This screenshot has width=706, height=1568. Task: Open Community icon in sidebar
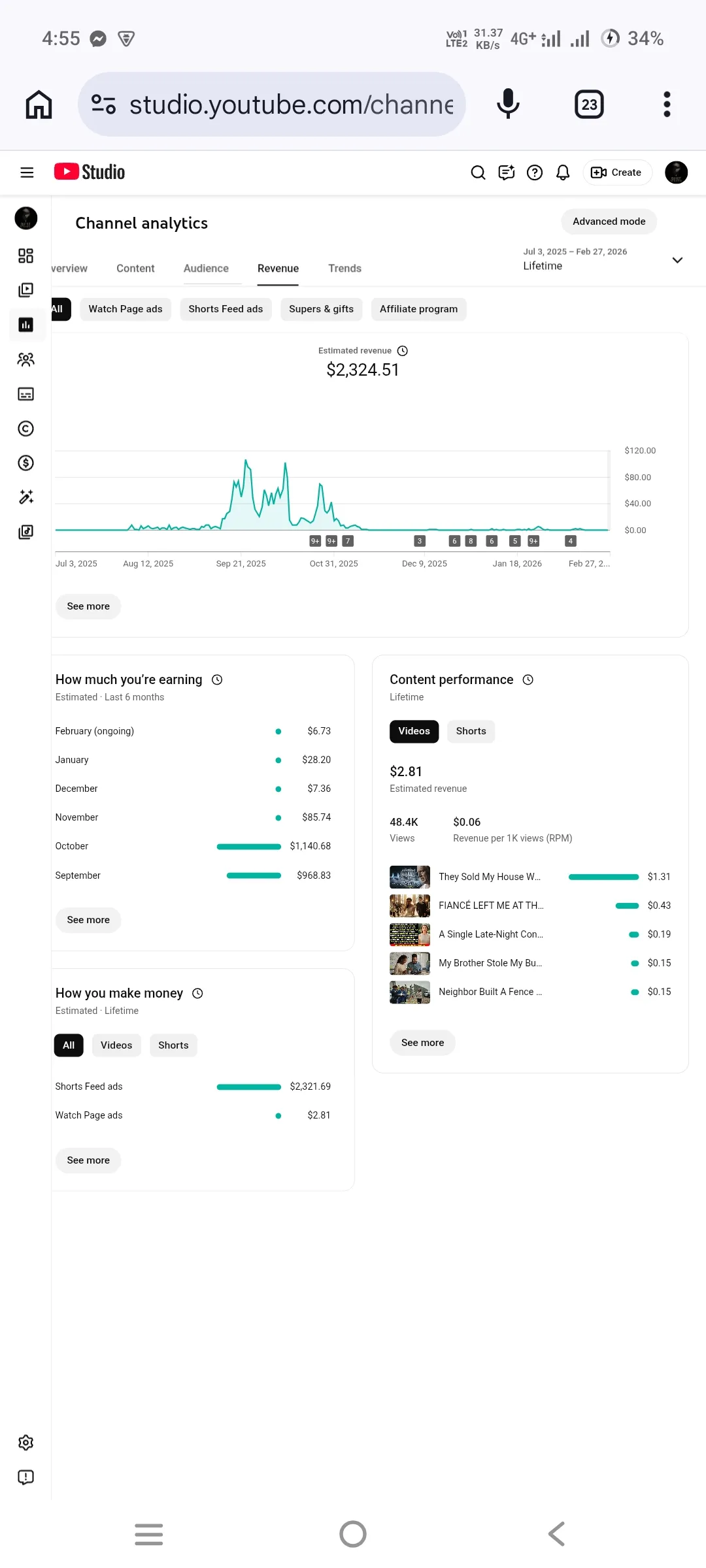(26, 359)
